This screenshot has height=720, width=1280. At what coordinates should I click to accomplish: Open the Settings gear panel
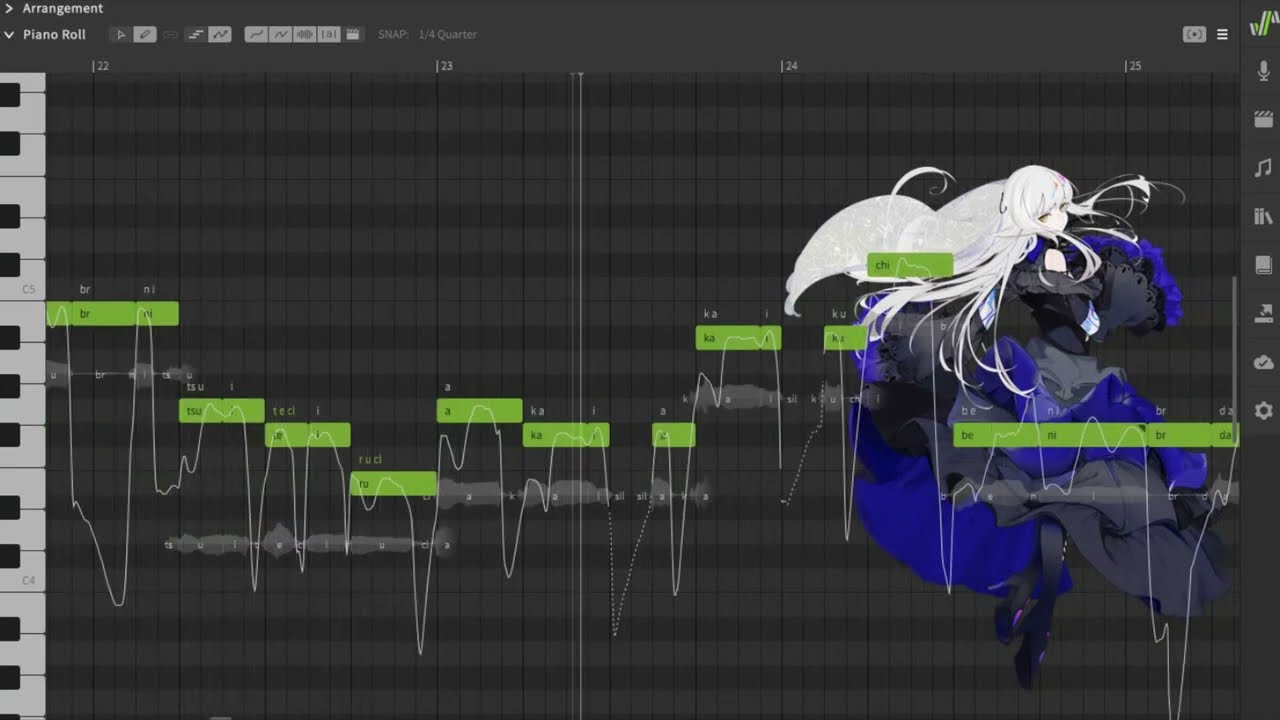(x=1263, y=410)
